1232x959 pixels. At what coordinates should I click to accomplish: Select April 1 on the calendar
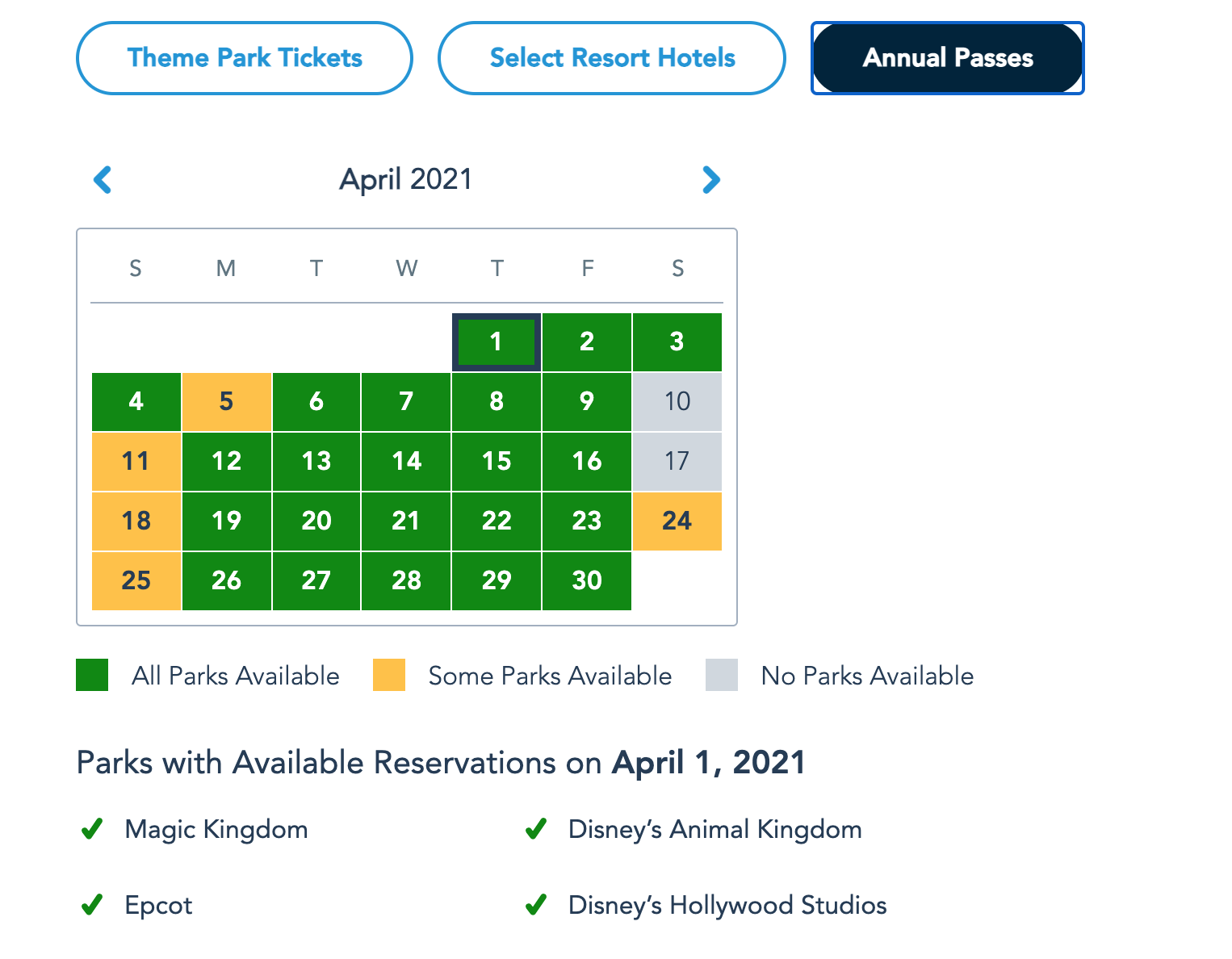(497, 342)
